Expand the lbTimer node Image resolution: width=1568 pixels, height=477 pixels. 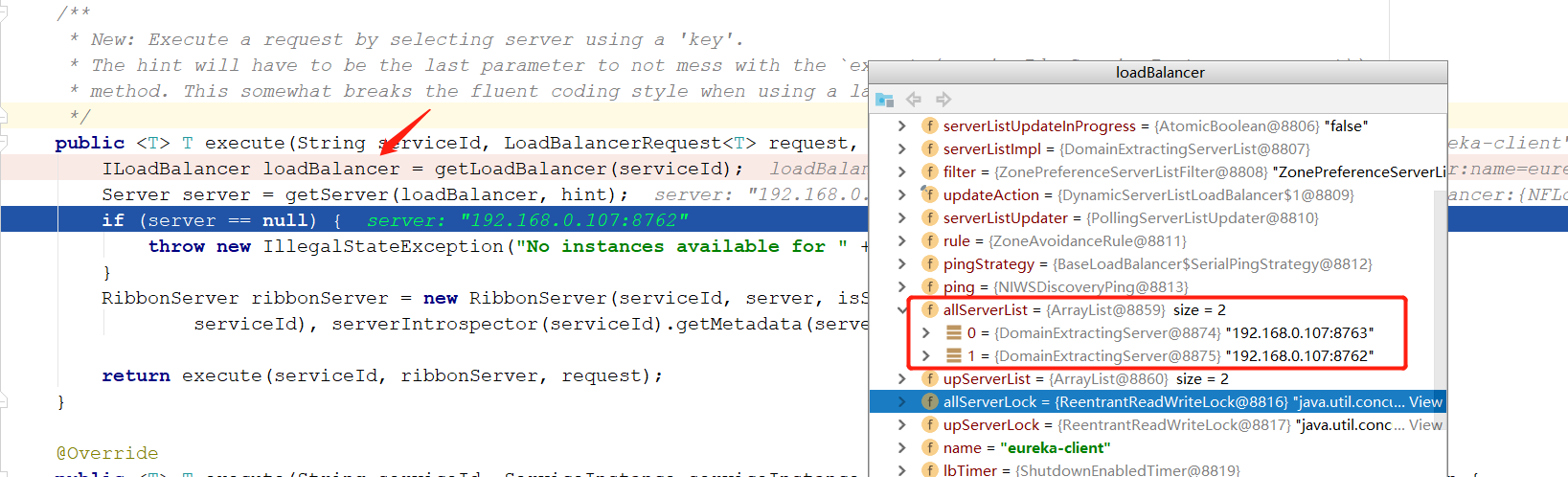click(901, 470)
